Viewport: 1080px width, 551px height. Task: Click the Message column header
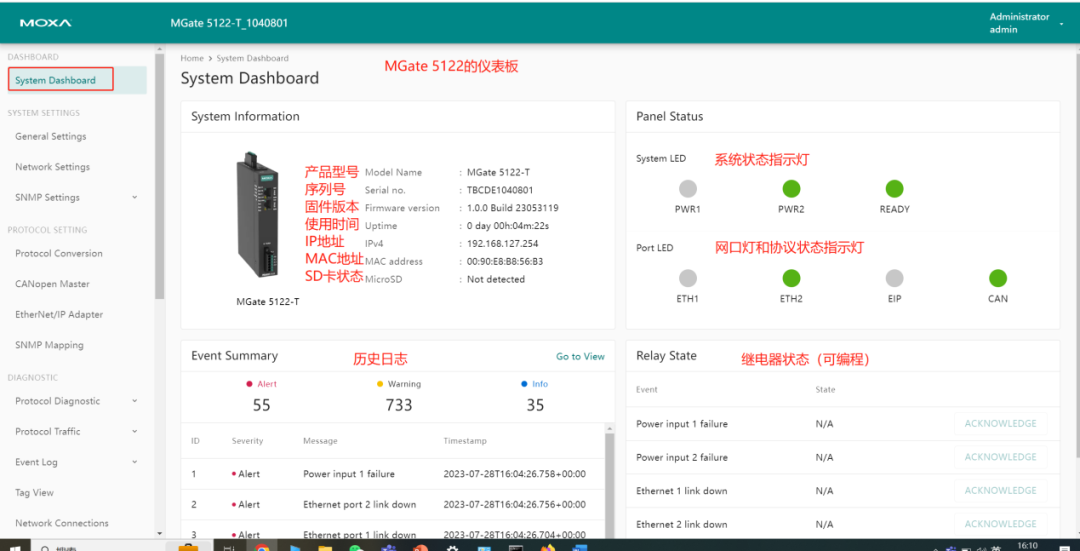[x=320, y=441]
